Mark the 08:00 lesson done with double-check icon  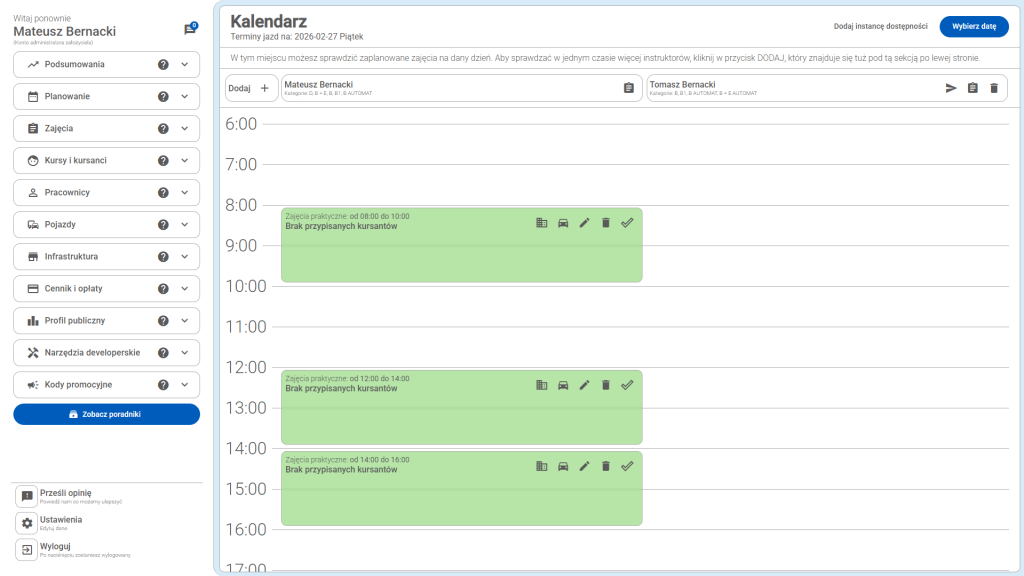tap(627, 223)
